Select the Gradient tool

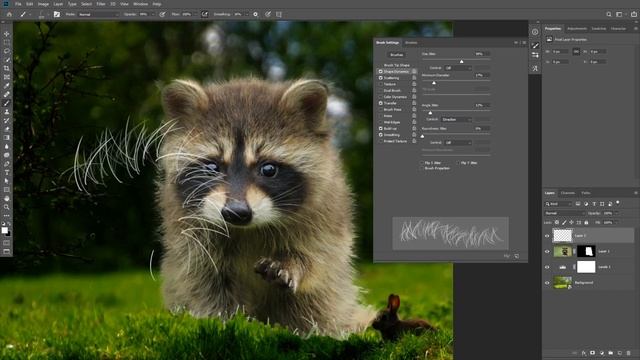(7, 138)
